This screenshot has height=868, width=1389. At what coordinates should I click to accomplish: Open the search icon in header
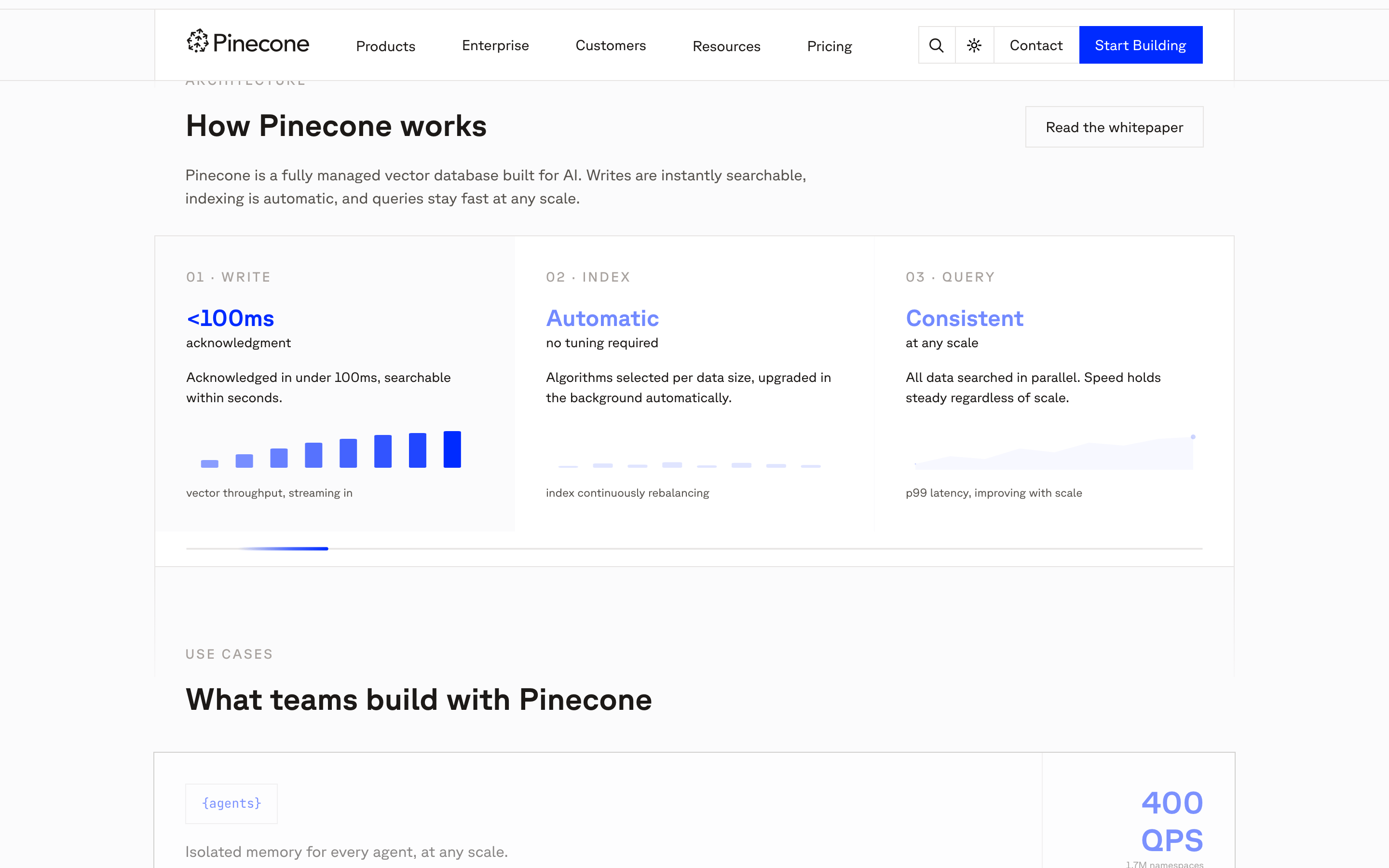[936, 45]
